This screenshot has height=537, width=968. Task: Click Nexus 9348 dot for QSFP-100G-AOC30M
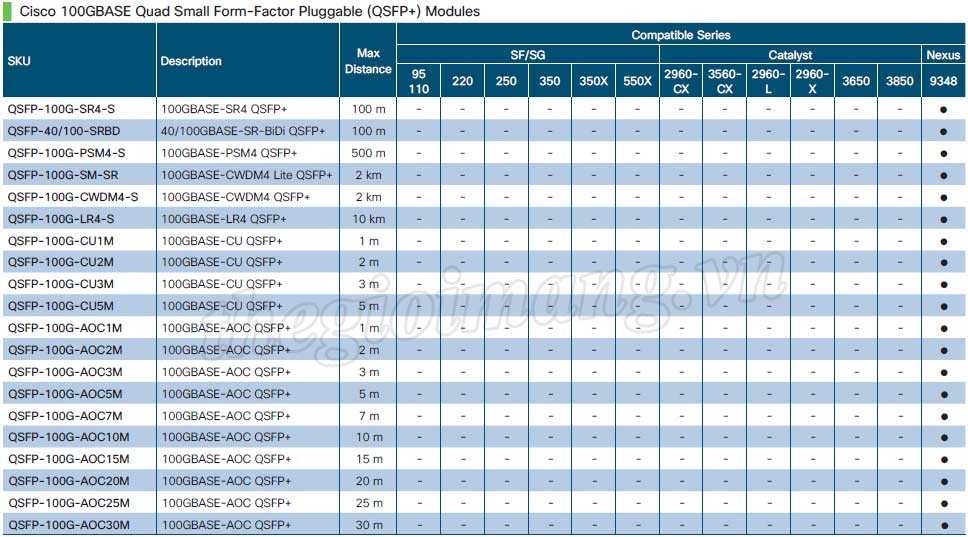click(x=944, y=526)
